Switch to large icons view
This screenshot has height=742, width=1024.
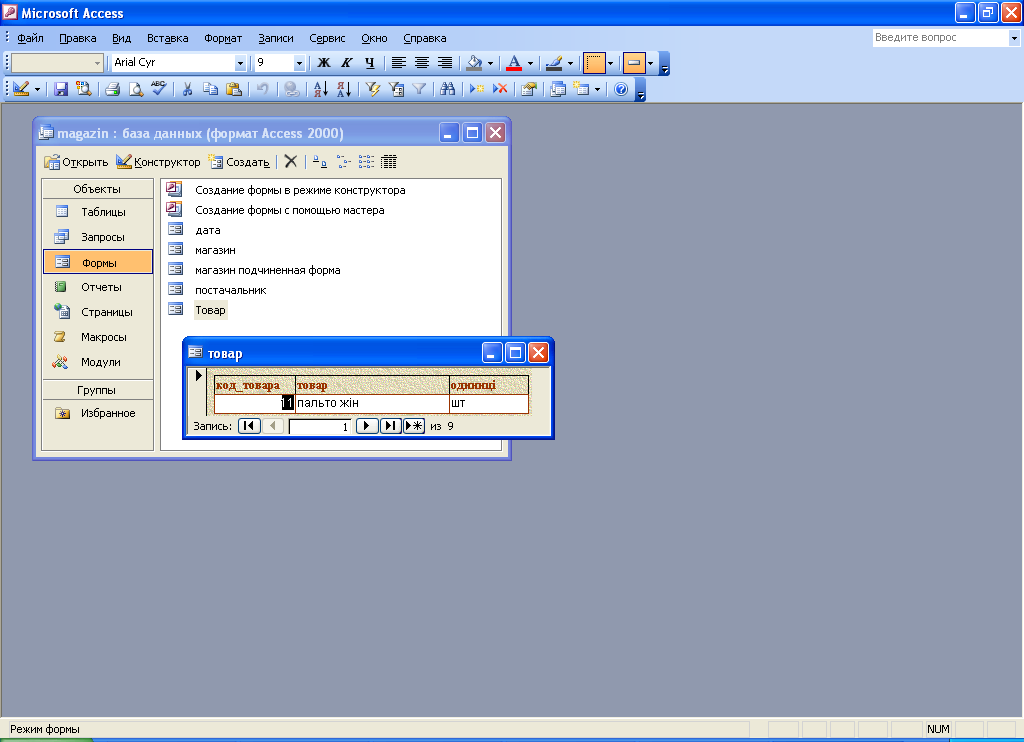point(319,161)
